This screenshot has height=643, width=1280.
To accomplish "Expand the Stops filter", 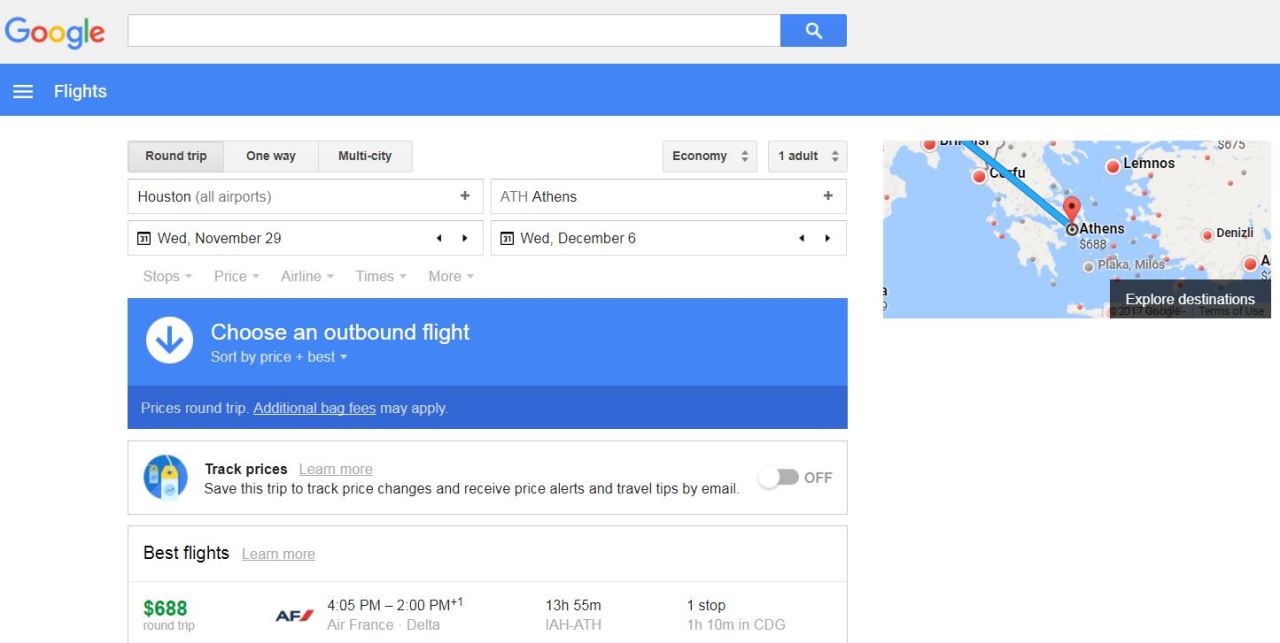I will (x=167, y=276).
